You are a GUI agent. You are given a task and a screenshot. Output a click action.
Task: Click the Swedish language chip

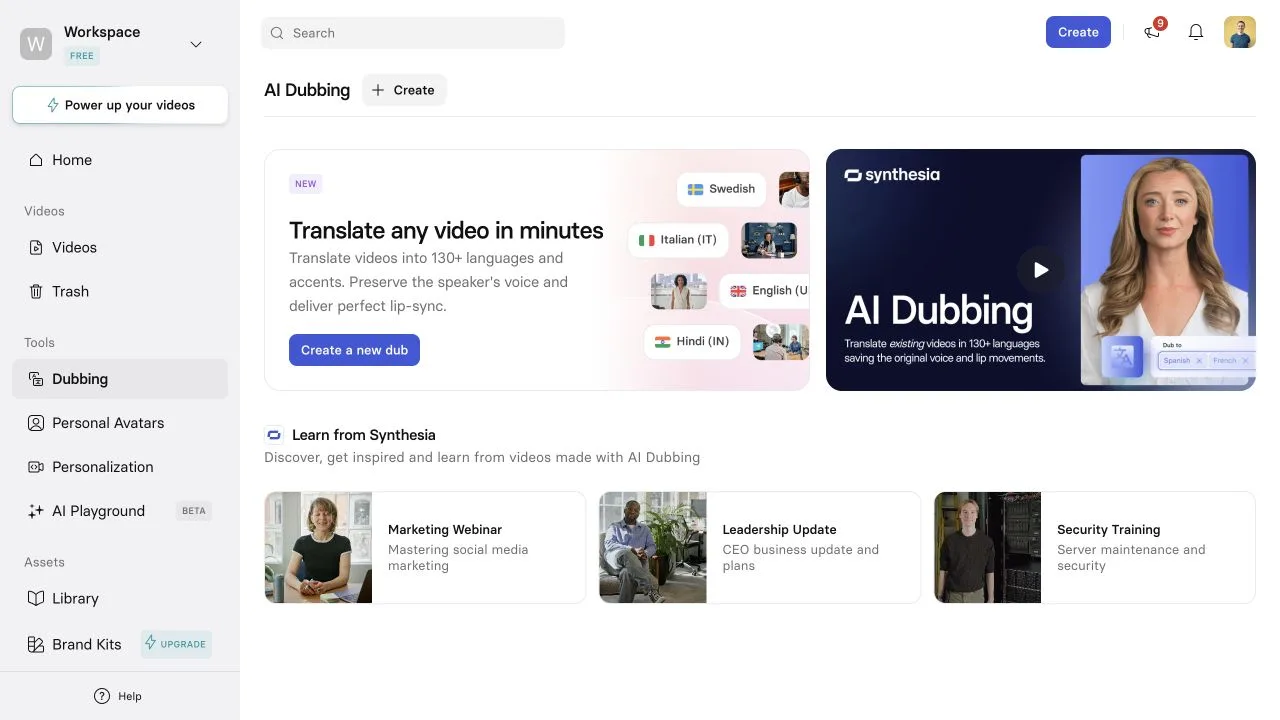(721, 189)
